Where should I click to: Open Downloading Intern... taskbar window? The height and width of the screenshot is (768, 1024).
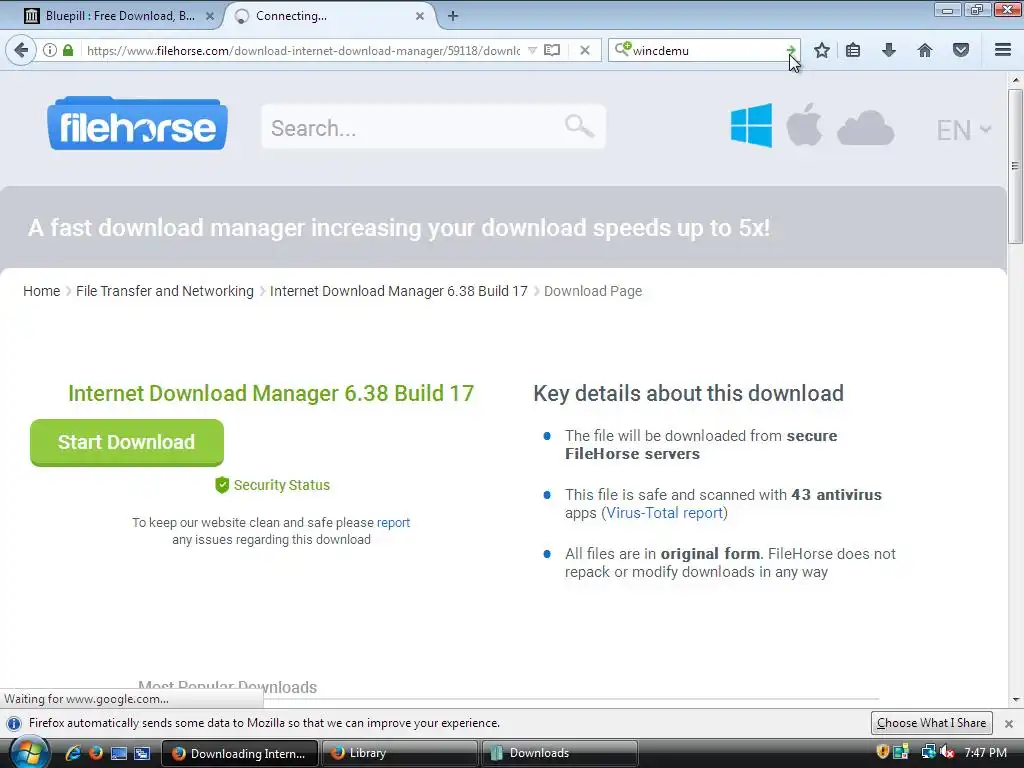coord(240,753)
